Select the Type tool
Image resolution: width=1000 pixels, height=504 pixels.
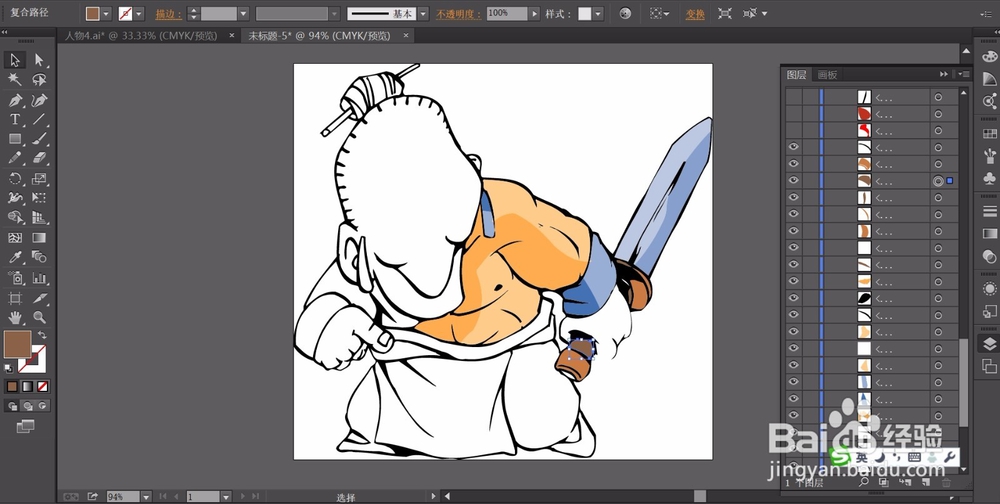15,119
